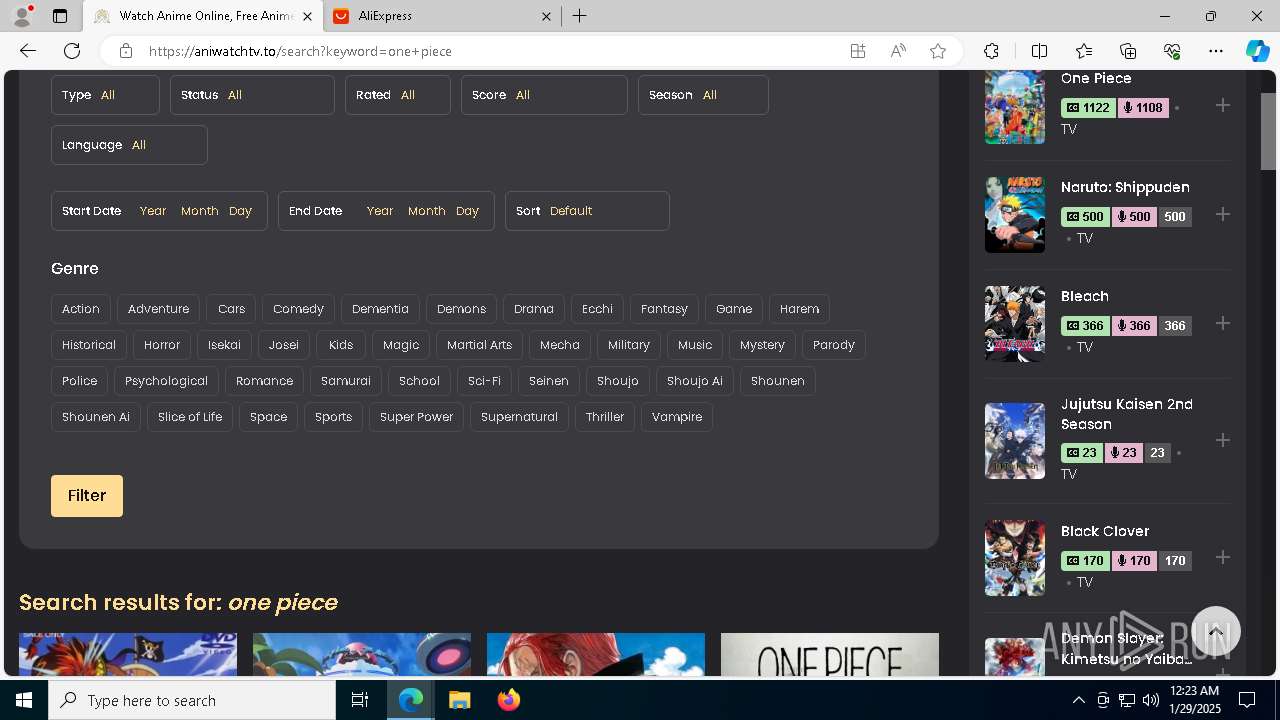1280x720 pixels.
Task: Open Split screen icon
Action: click(x=1039, y=51)
